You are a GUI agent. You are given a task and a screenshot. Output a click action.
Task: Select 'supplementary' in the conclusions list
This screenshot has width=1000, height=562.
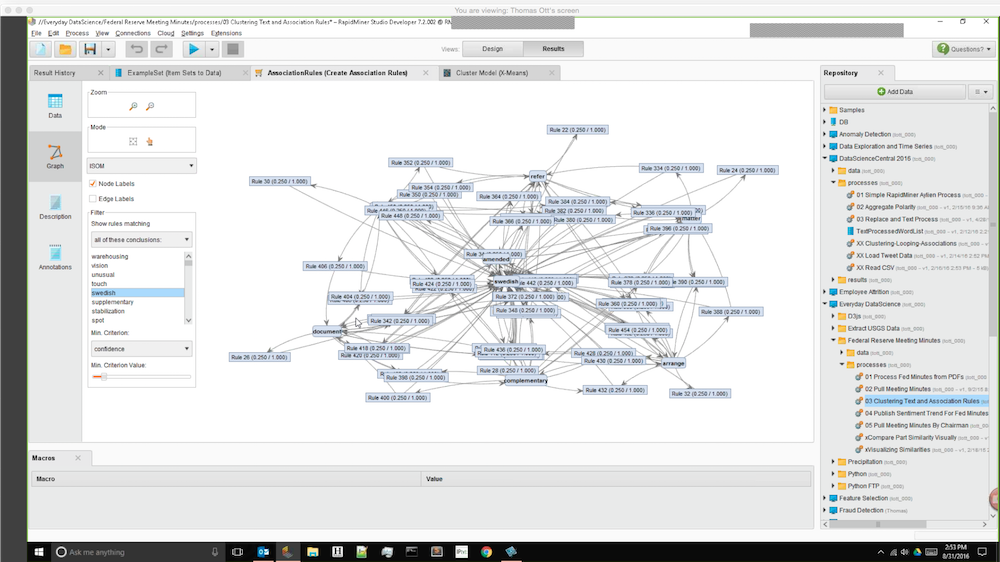[x=112, y=302]
